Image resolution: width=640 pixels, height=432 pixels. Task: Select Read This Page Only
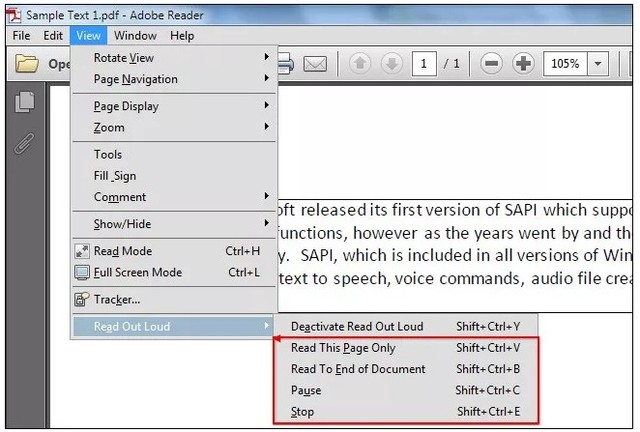tap(343, 348)
